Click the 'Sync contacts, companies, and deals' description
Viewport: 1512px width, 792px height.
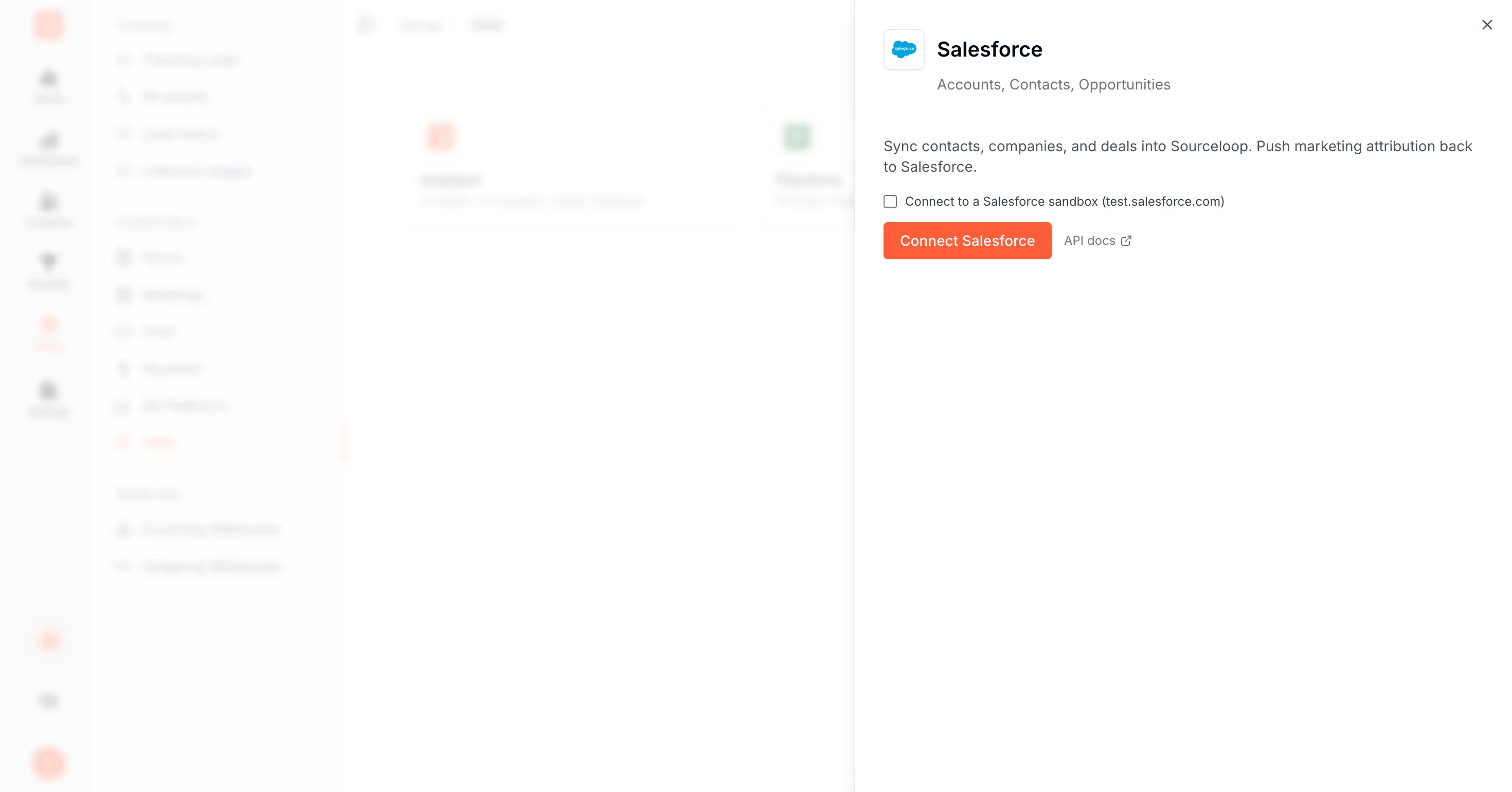coord(1178,156)
